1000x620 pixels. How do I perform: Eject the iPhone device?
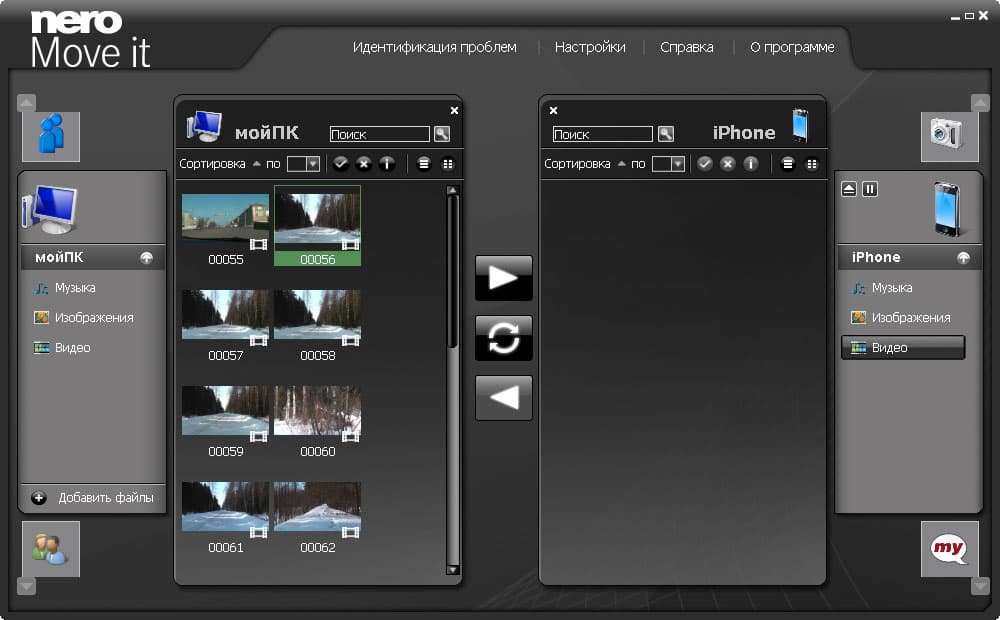849,189
